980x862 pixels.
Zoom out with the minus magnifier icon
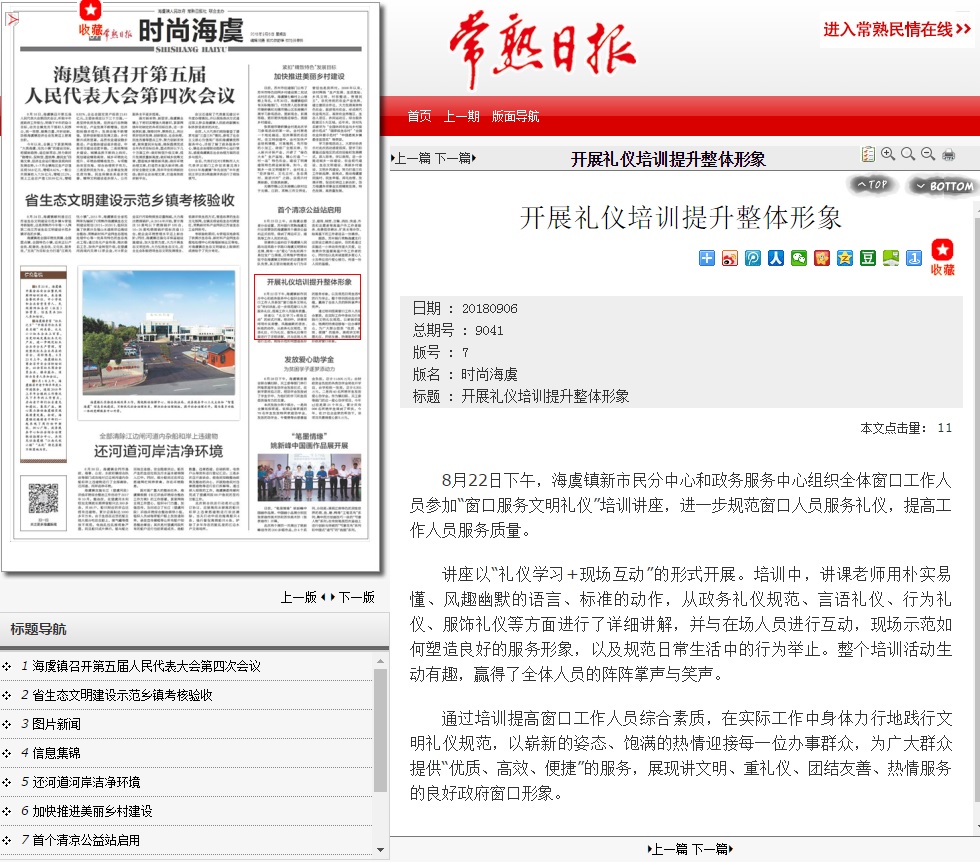(x=928, y=154)
